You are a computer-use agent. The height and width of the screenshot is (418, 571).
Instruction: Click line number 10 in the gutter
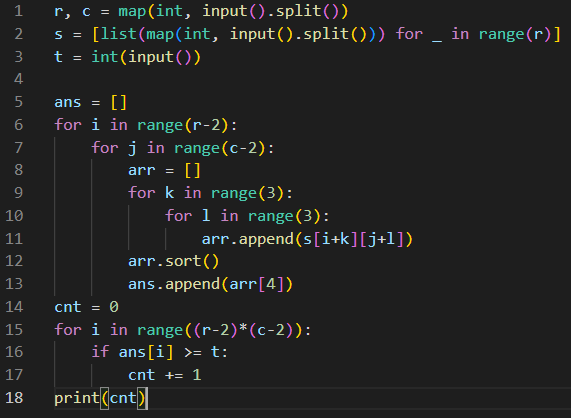click(x=14, y=216)
